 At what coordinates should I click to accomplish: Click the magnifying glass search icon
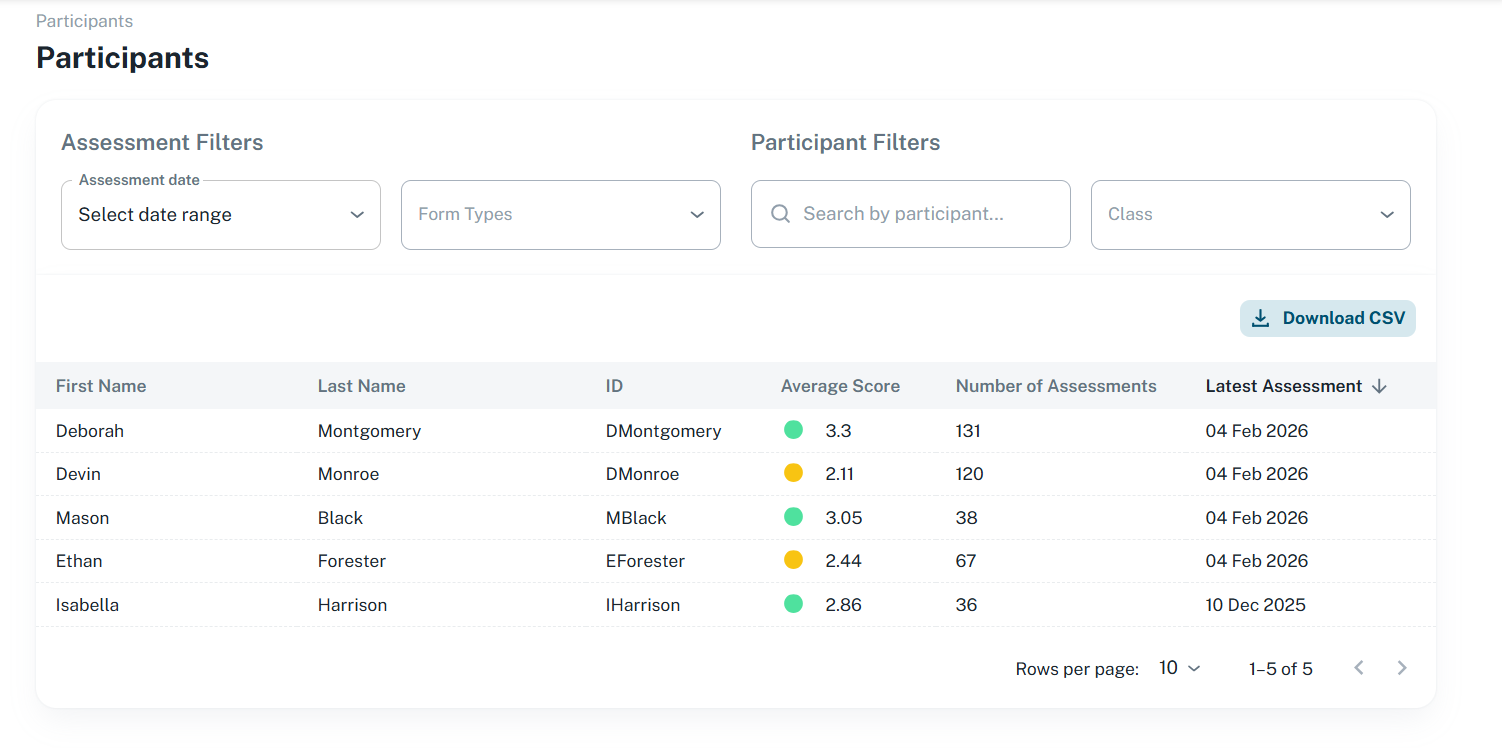pyautogui.click(x=780, y=213)
